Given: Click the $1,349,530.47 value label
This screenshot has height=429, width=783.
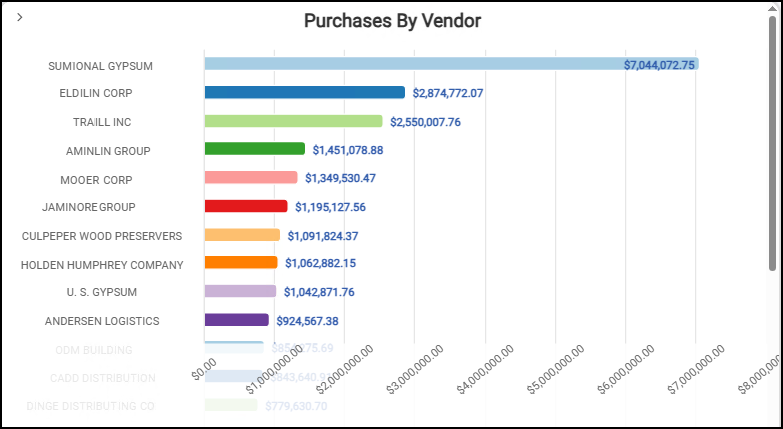Looking at the screenshot, I should pos(341,178).
